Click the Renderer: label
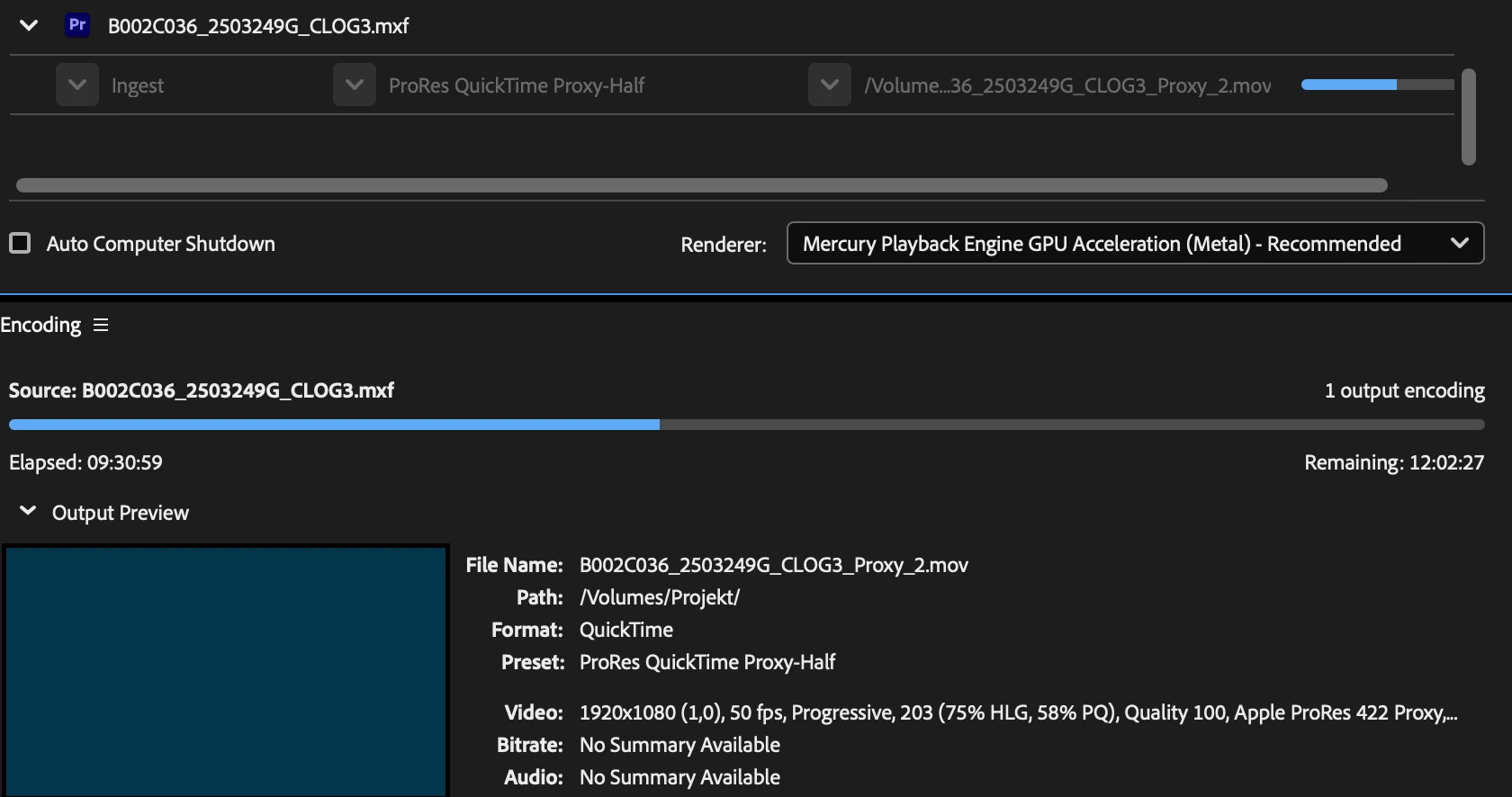This screenshot has height=797, width=1512. tap(724, 245)
